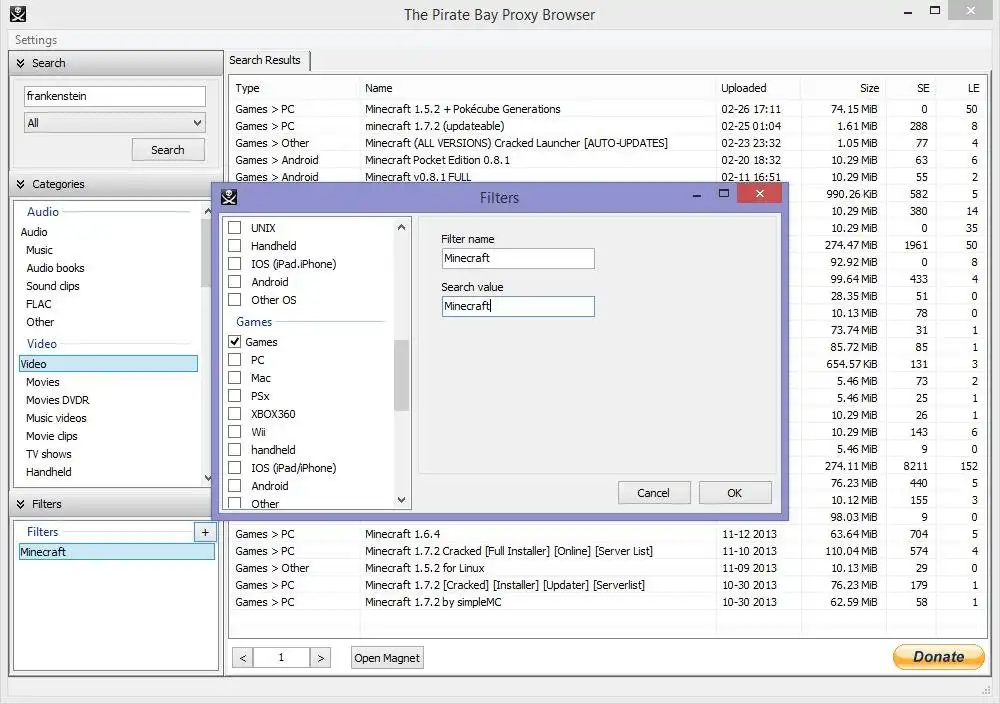Click the Donate button
Viewport: 1000px width, 704px height.
[939, 657]
